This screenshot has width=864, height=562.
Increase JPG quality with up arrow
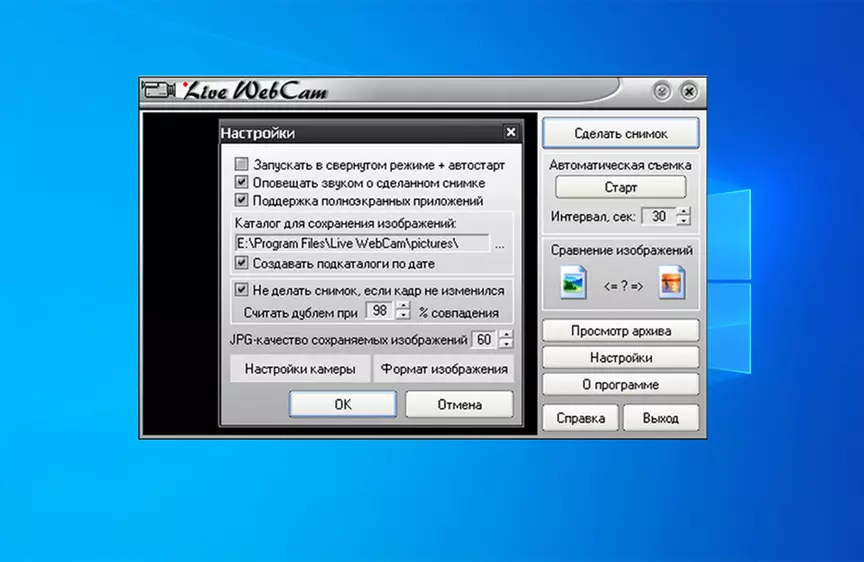(506, 334)
